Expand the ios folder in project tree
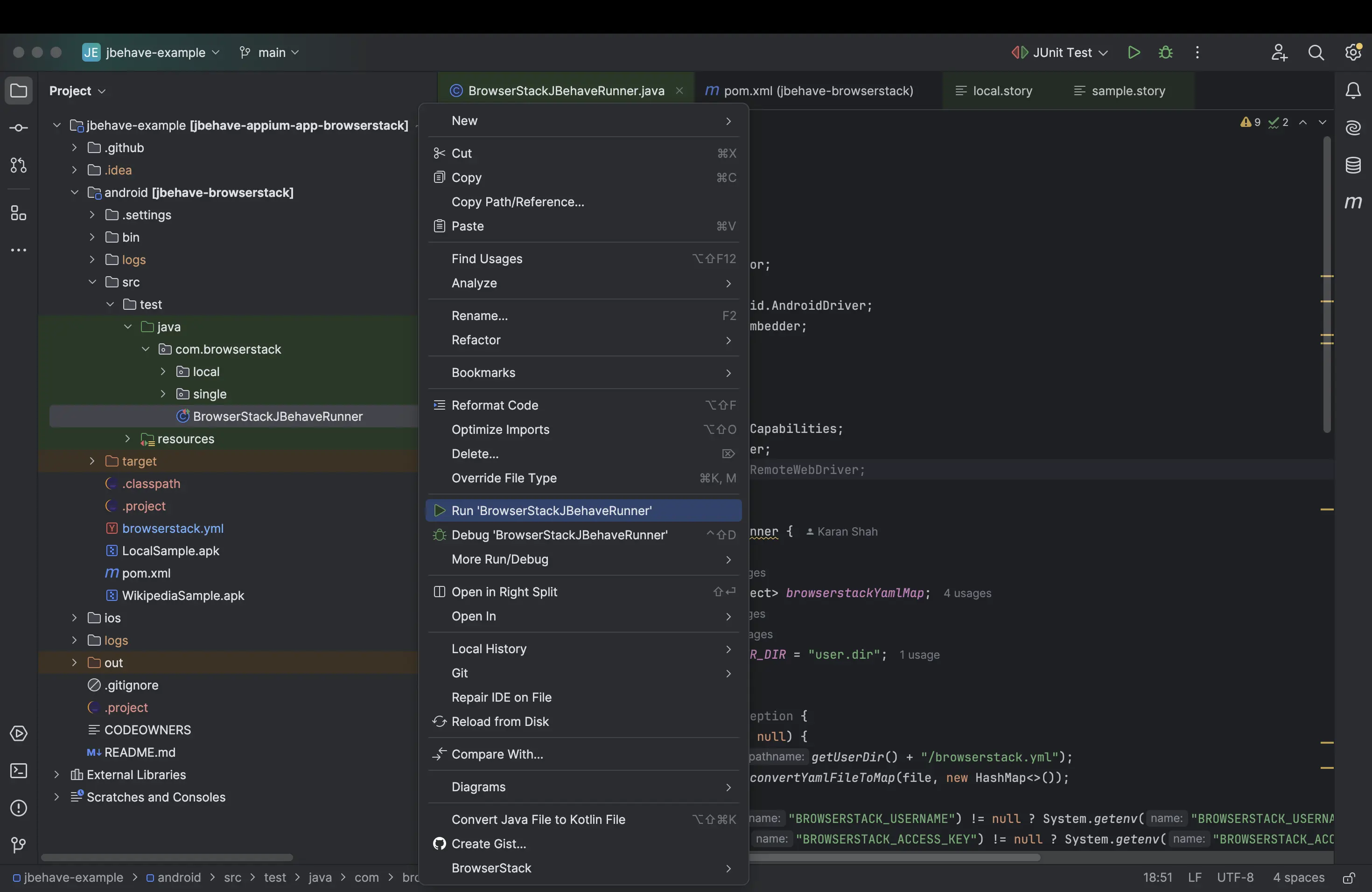 [74, 618]
